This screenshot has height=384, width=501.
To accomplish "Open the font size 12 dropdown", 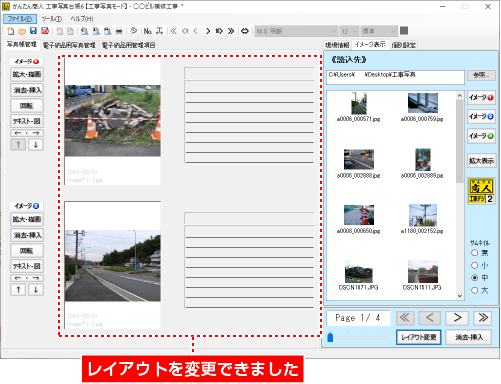I will [x=349, y=31].
